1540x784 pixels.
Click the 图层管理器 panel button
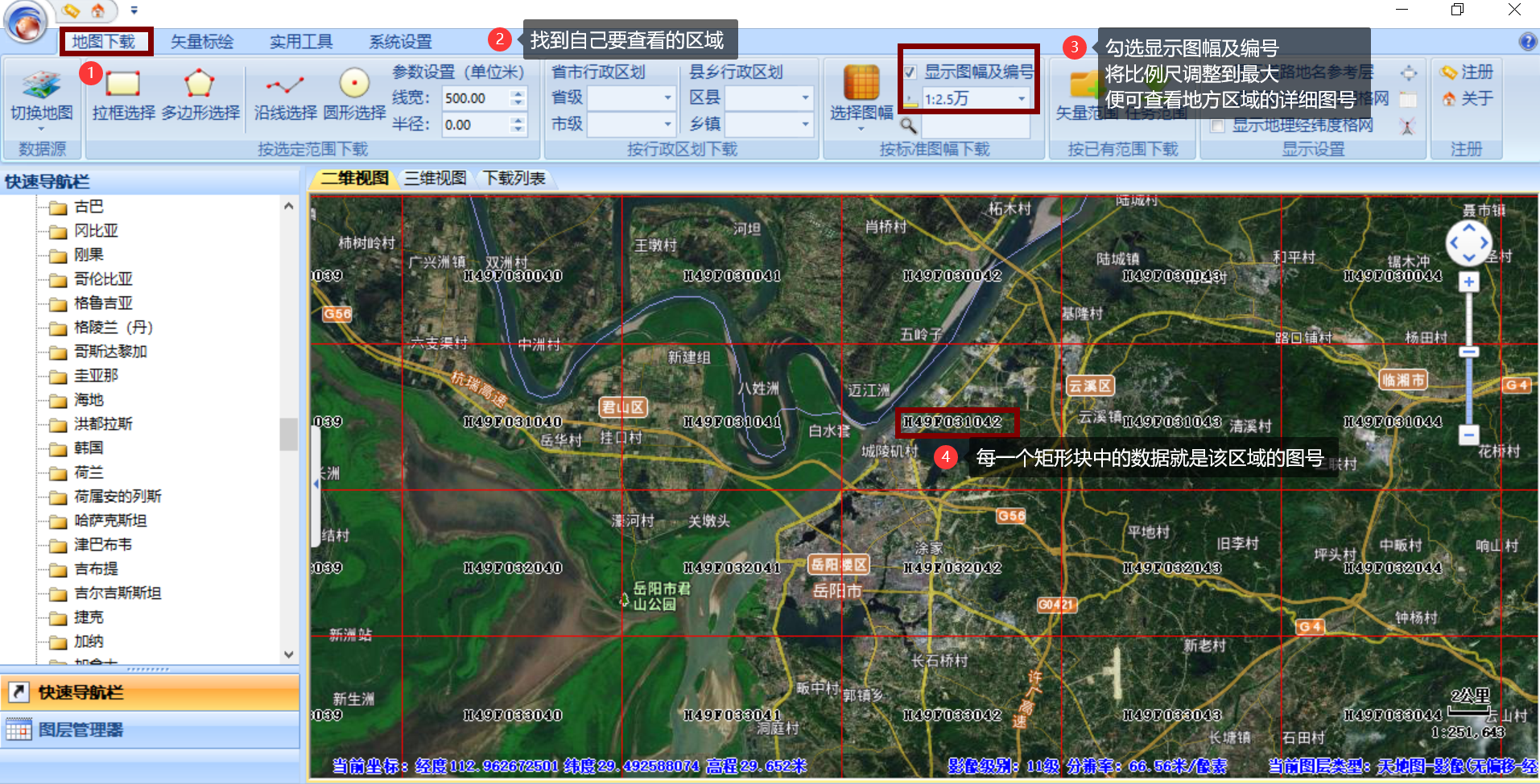[150, 730]
